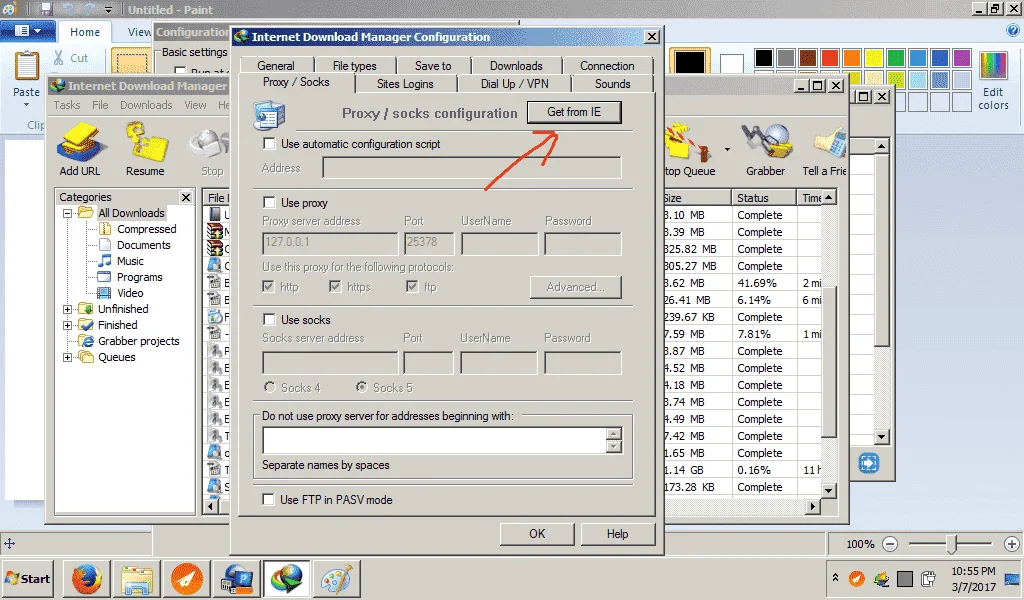Toggle the http protocol checkbox
The height and width of the screenshot is (600, 1024).
click(268, 287)
